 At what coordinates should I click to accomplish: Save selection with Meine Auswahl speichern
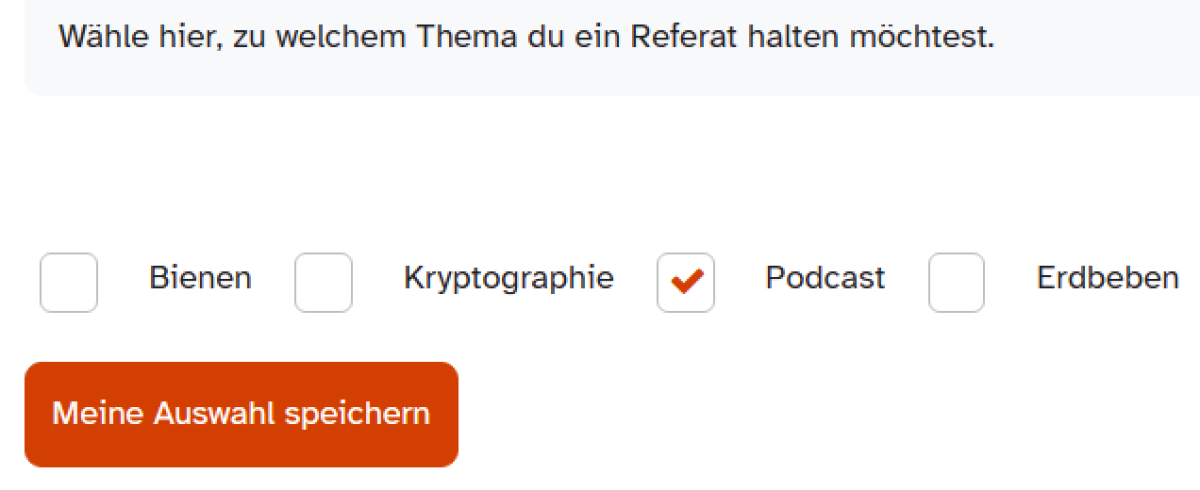[241, 415]
